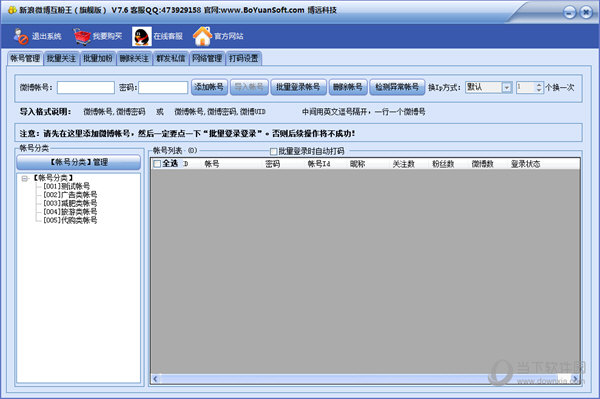
Task: Click the 帐号Id column header
Action: [319, 164]
